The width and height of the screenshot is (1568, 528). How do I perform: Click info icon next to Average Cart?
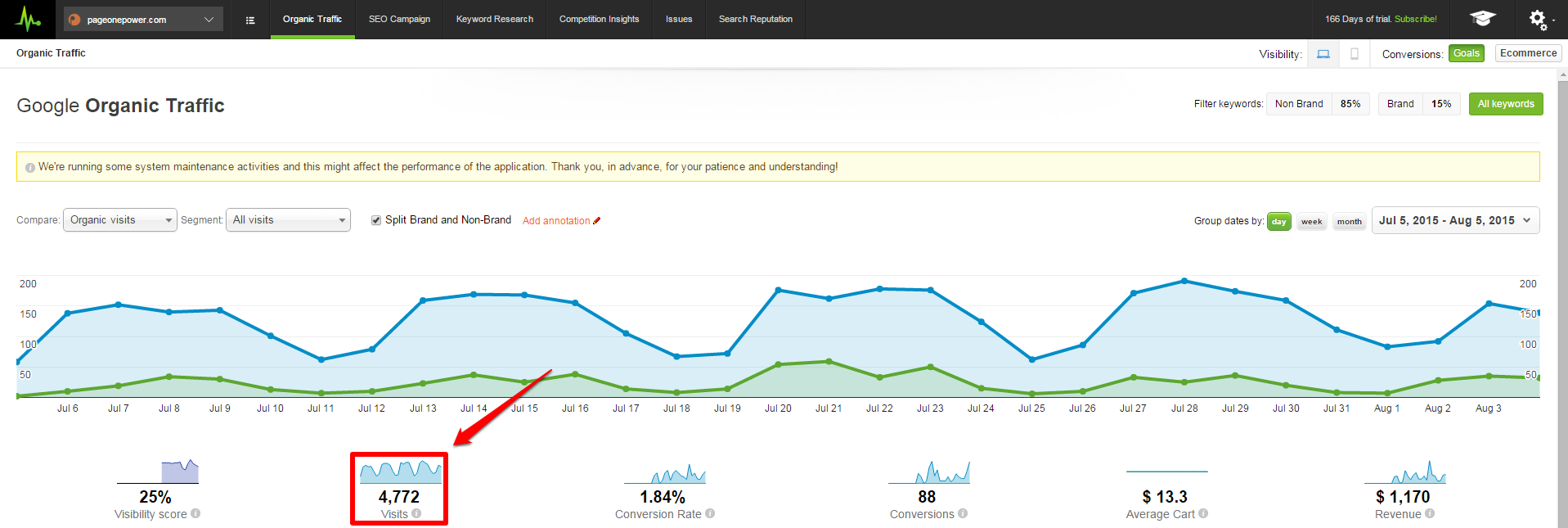tap(1203, 514)
